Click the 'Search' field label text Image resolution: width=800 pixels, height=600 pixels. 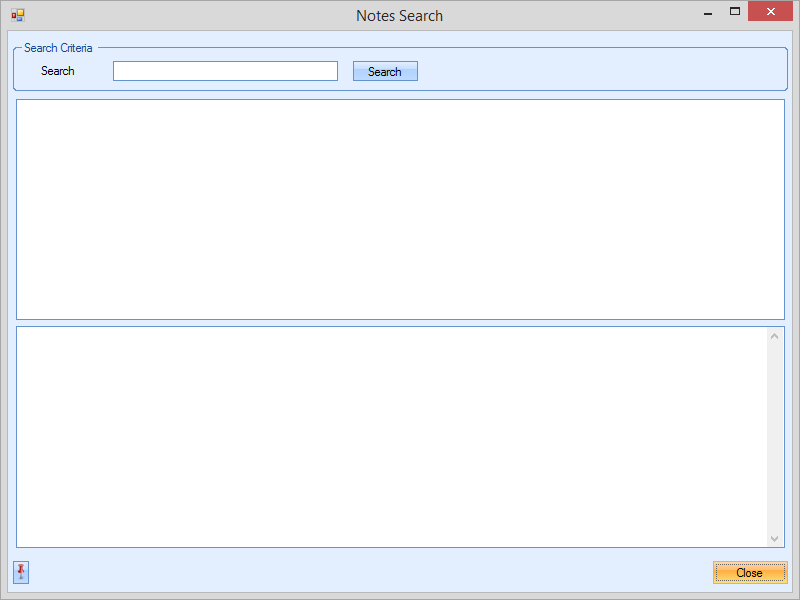[58, 71]
